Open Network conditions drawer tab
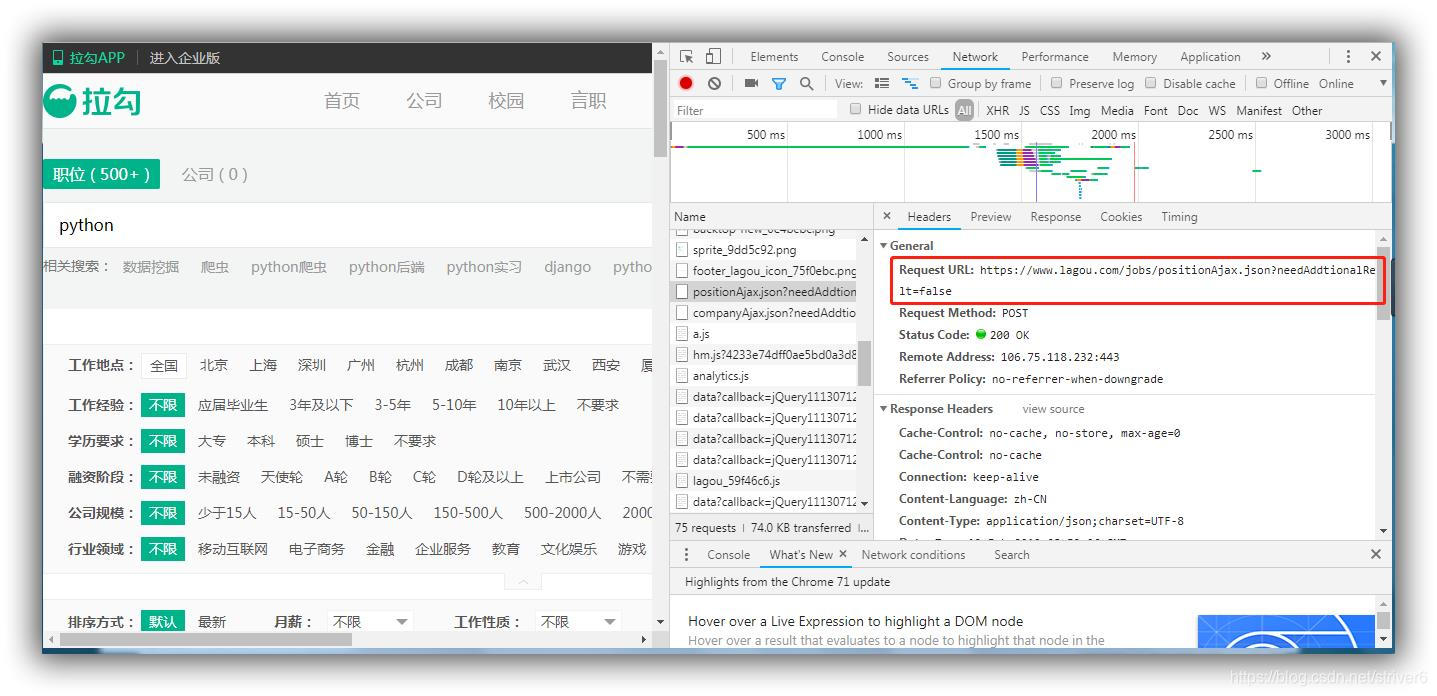 (913, 554)
